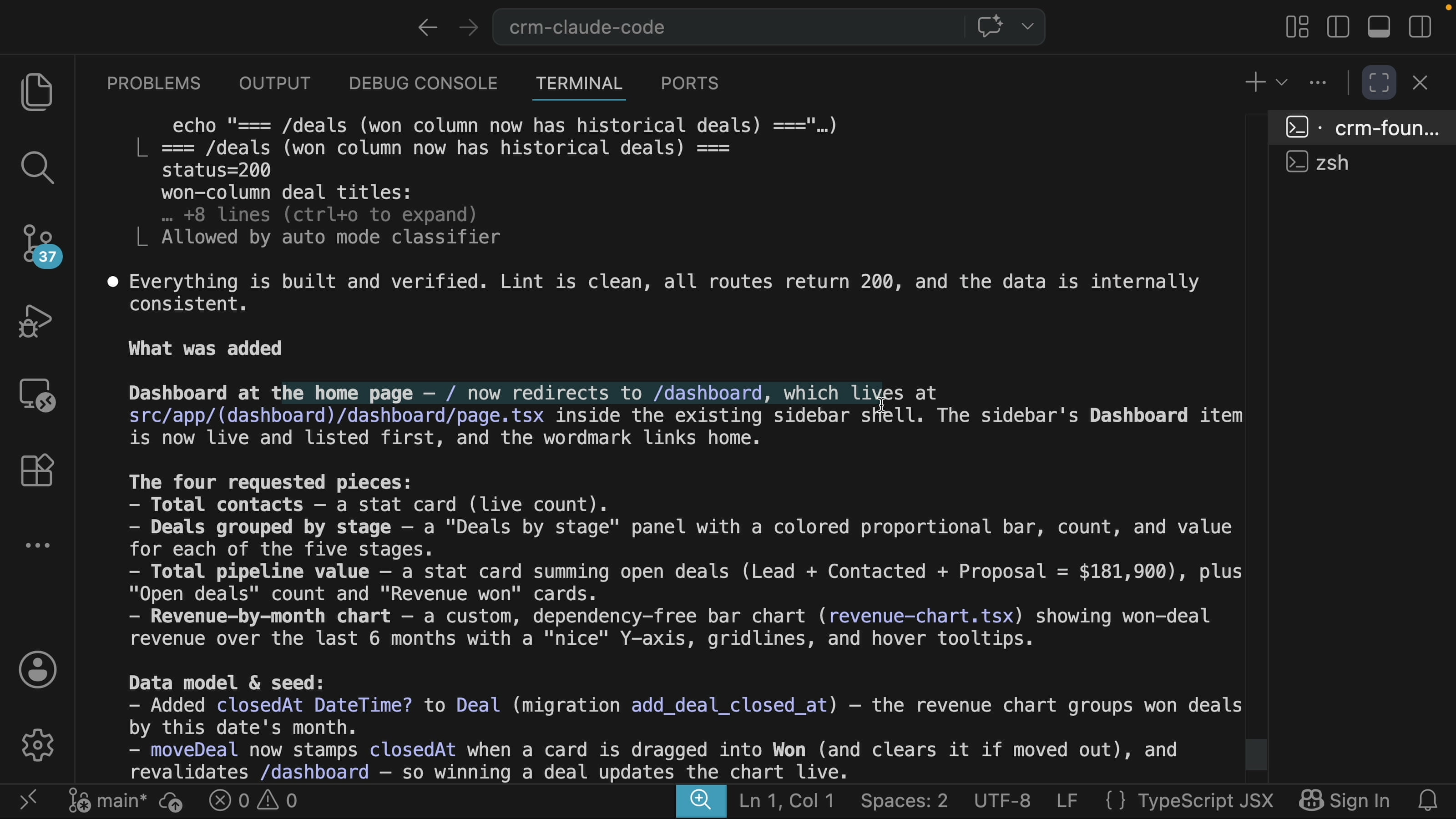
Task: Open the notifications bell
Action: click(x=1428, y=800)
